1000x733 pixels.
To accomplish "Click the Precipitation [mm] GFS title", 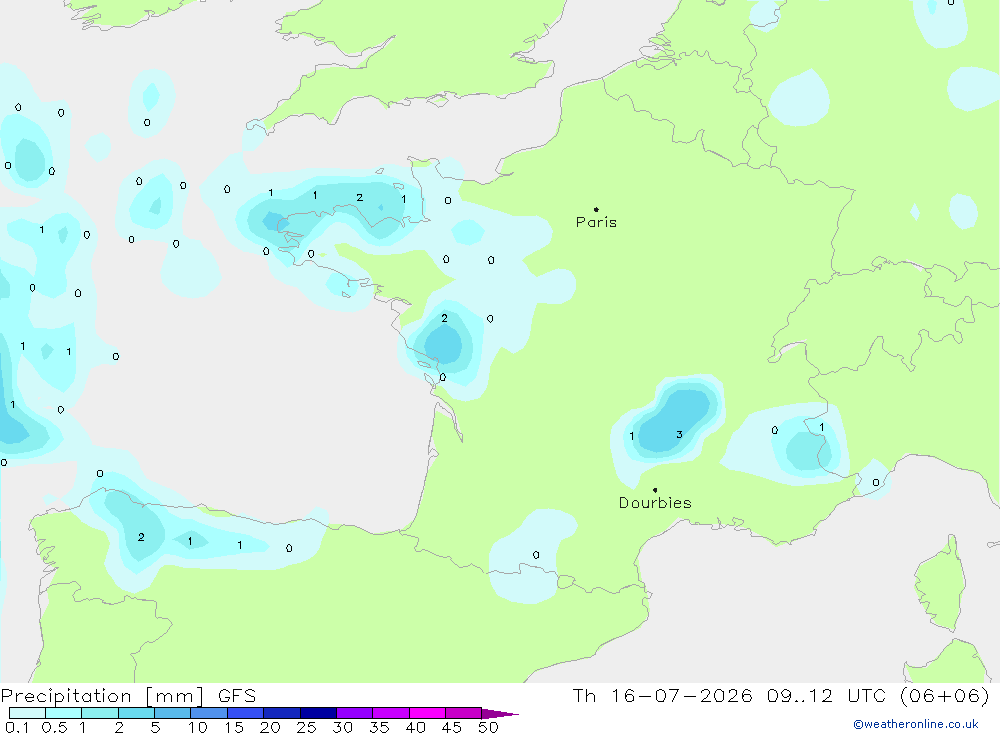I will 128,696.
